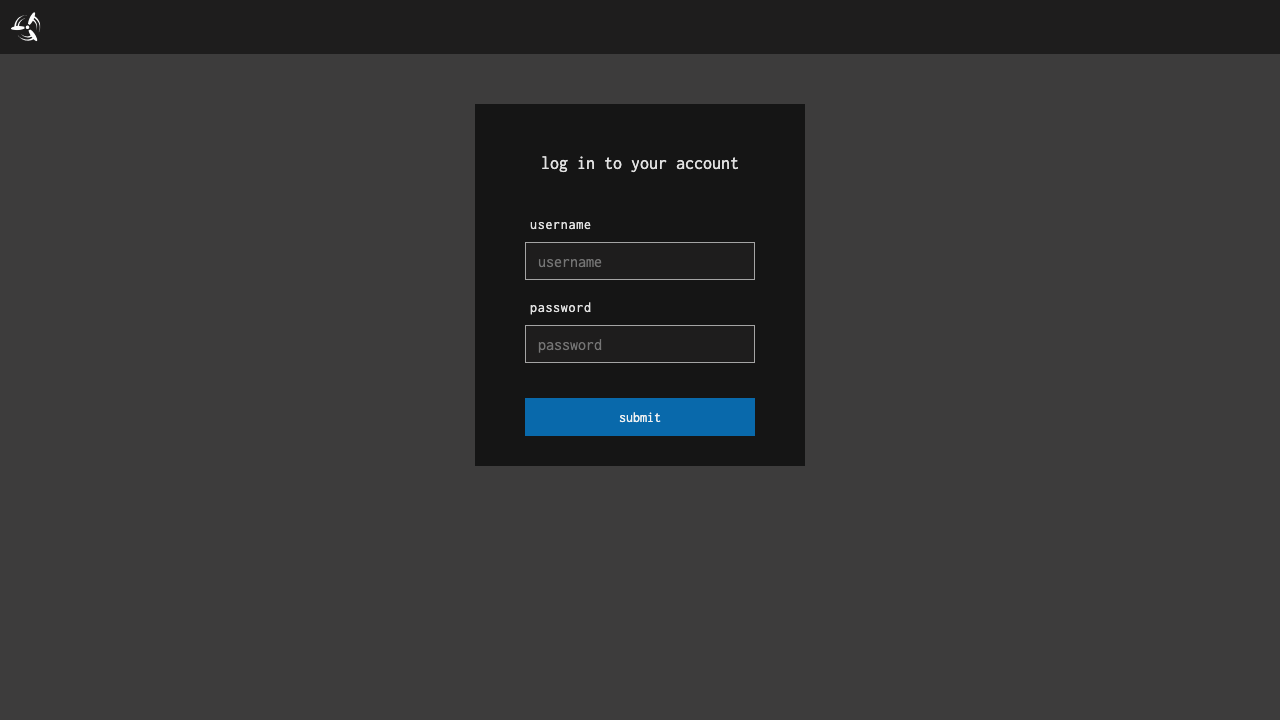The width and height of the screenshot is (1280, 720).
Task: Click the username field label
Action: (x=560, y=224)
